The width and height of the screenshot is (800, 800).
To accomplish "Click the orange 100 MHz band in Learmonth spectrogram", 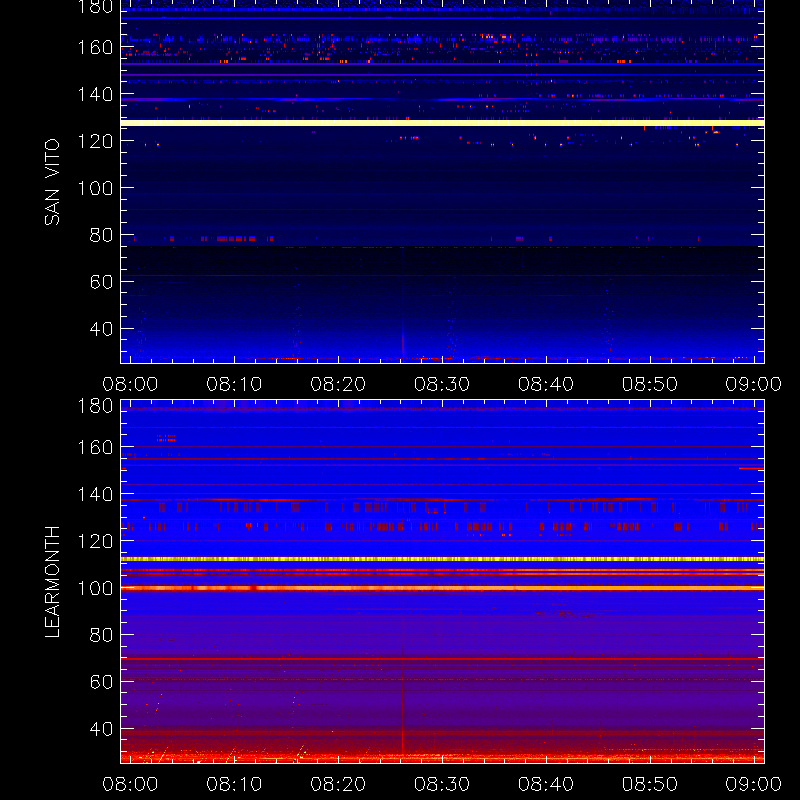I will pyautogui.click(x=442, y=588).
